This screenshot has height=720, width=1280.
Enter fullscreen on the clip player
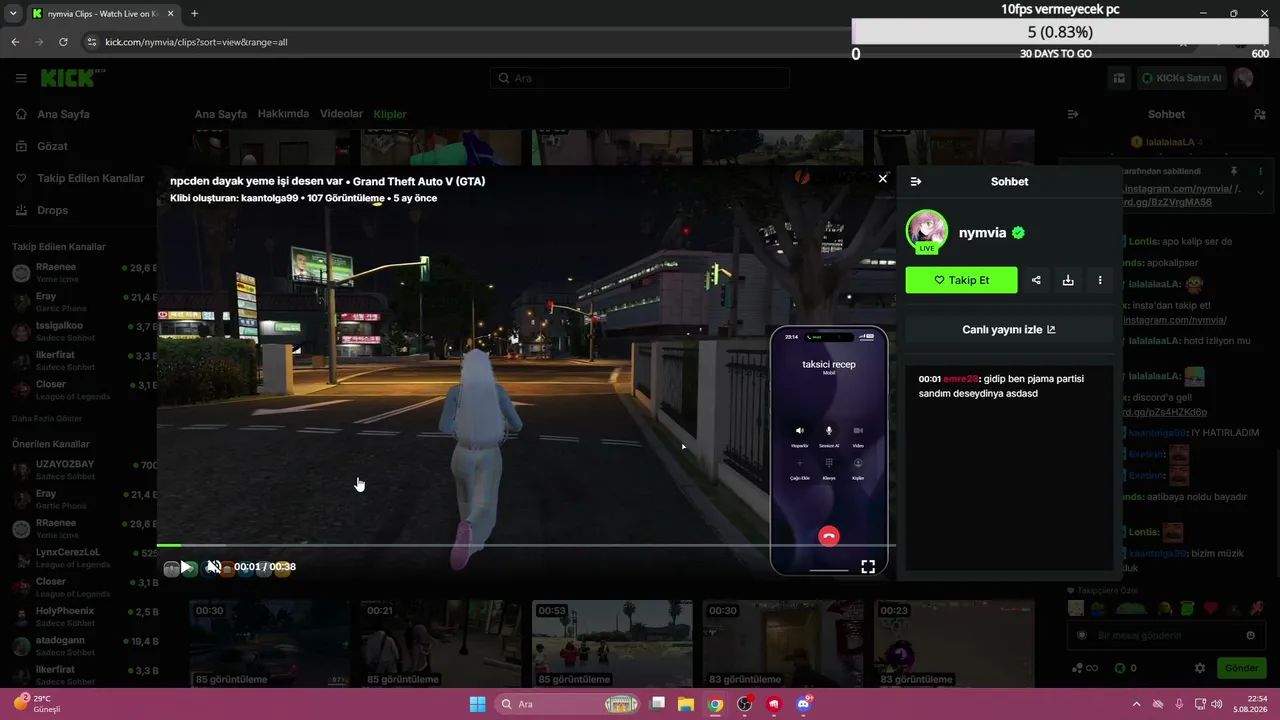coord(868,567)
